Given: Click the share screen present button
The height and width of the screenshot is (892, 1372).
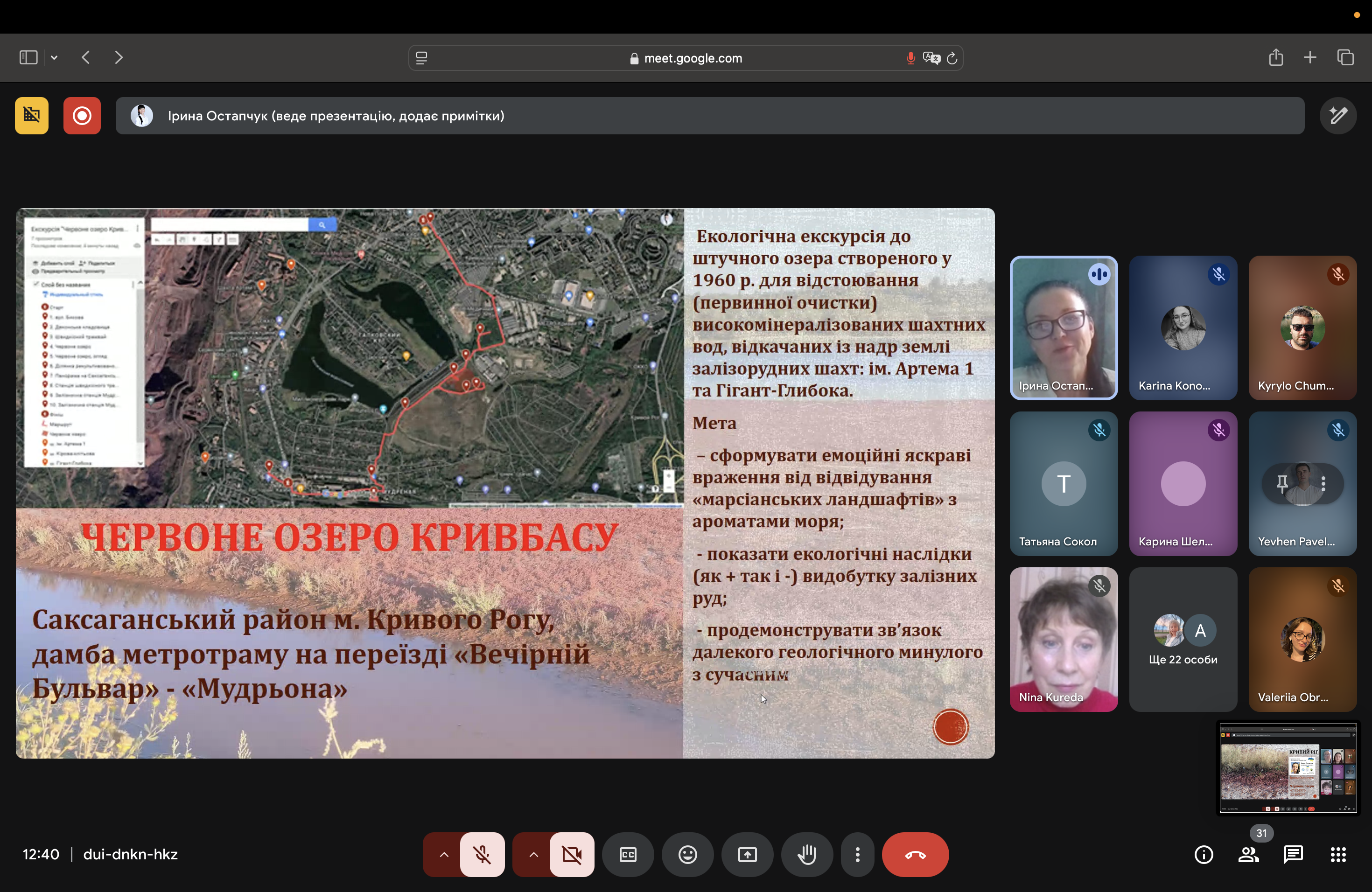Looking at the screenshot, I should pos(747,855).
